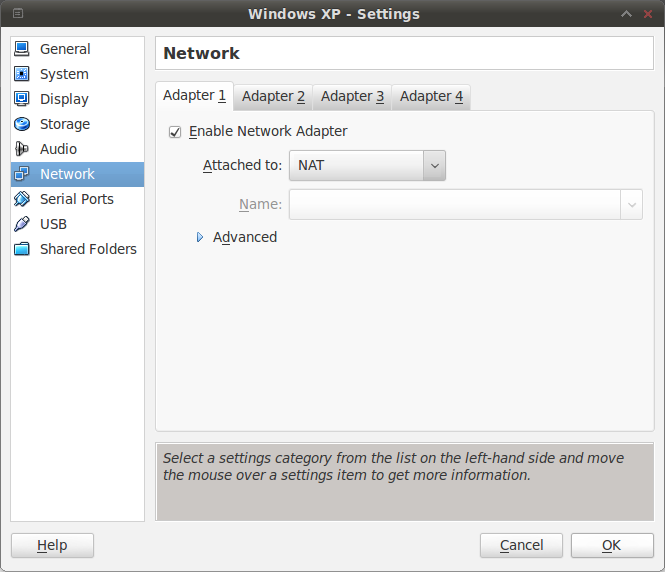Open the Attached to NAT dropdown
The width and height of the screenshot is (665, 572).
[x=367, y=165]
